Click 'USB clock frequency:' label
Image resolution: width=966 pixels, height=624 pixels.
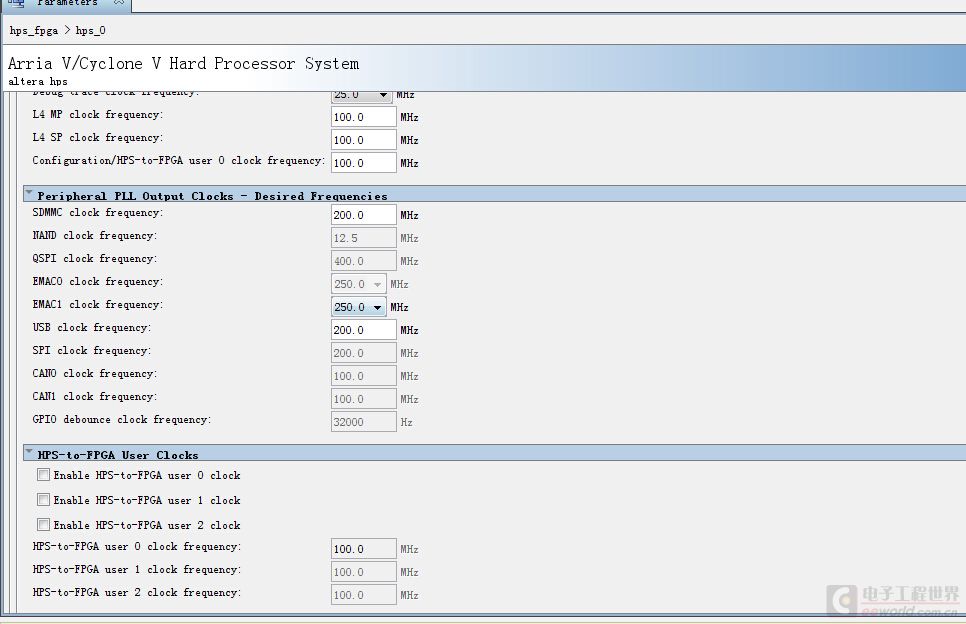pyautogui.click(x=91, y=328)
